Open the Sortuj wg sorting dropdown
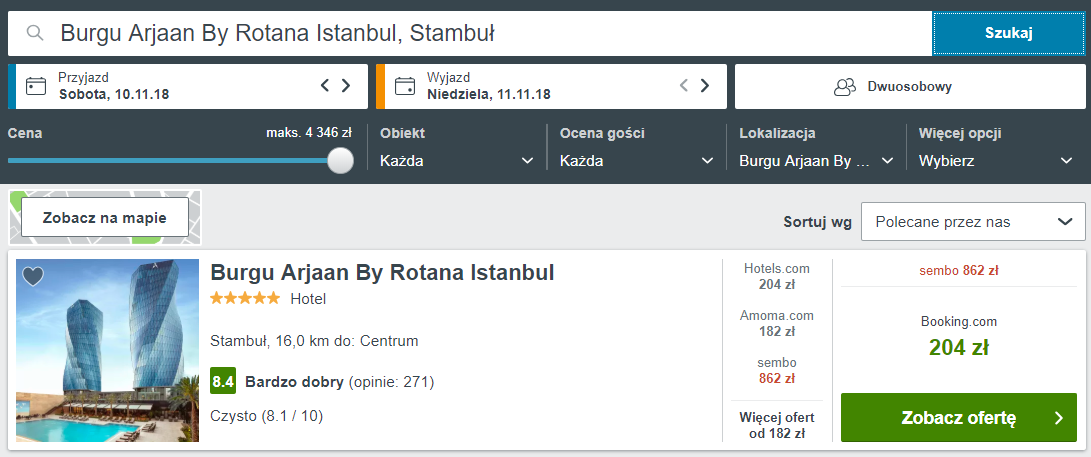Screen dimensions: 1091x457 (973, 221)
